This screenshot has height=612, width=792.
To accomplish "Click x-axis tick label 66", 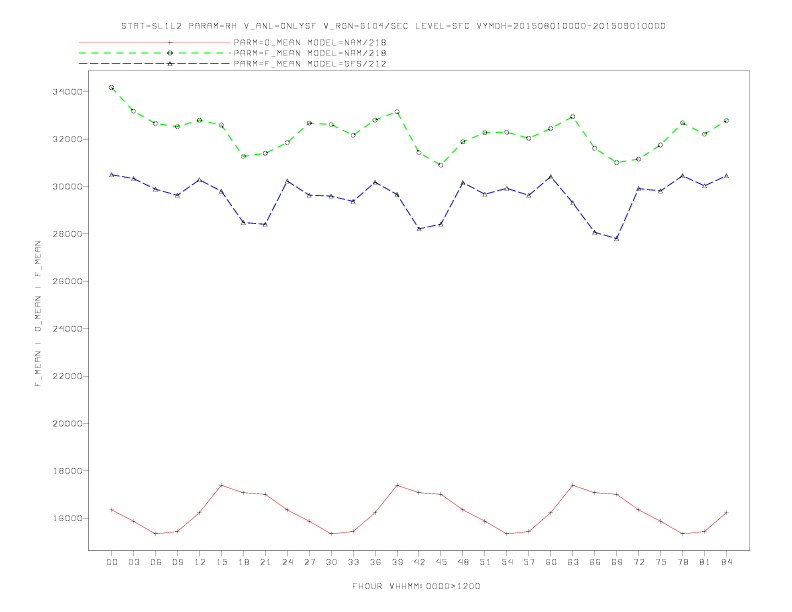I will [595, 562].
